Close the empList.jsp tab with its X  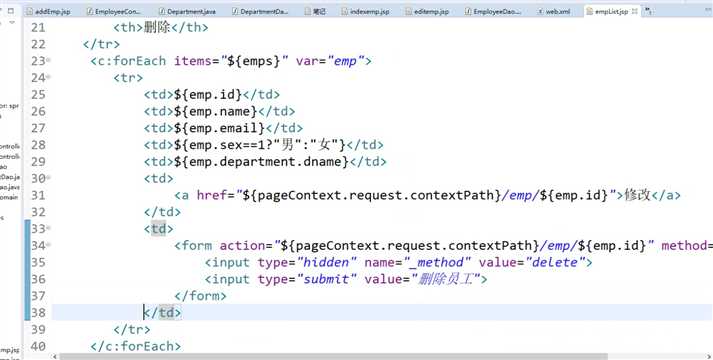634,11
